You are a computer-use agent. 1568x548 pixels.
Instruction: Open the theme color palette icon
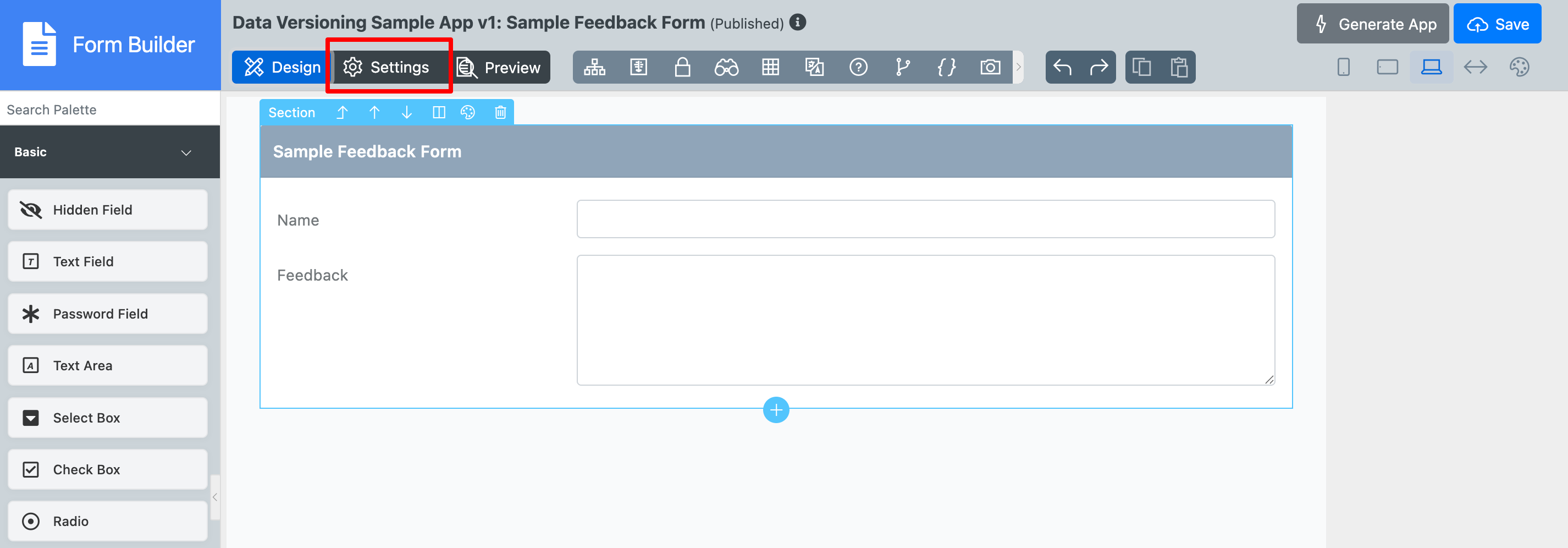click(x=1519, y=67)
